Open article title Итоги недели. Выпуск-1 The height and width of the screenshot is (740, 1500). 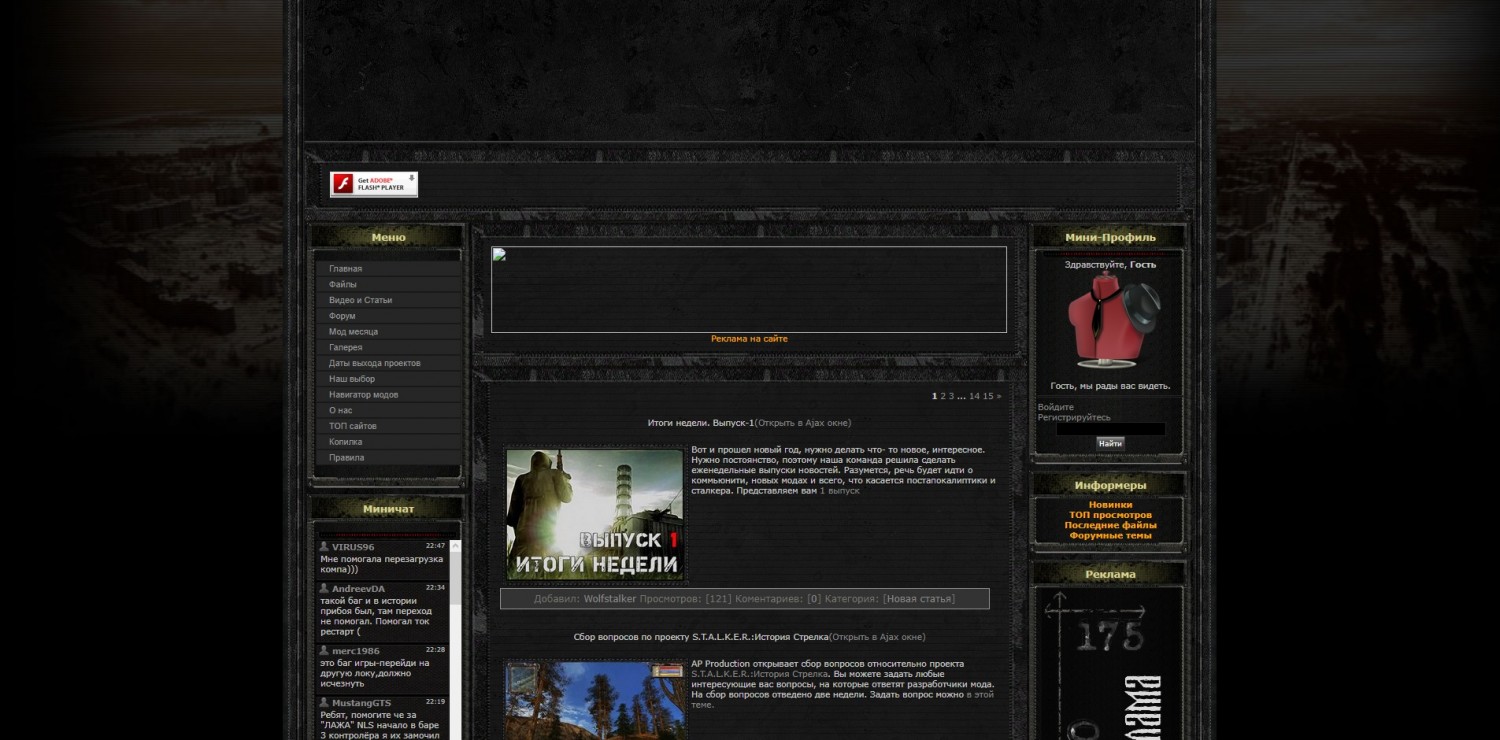tap(701, 423)
